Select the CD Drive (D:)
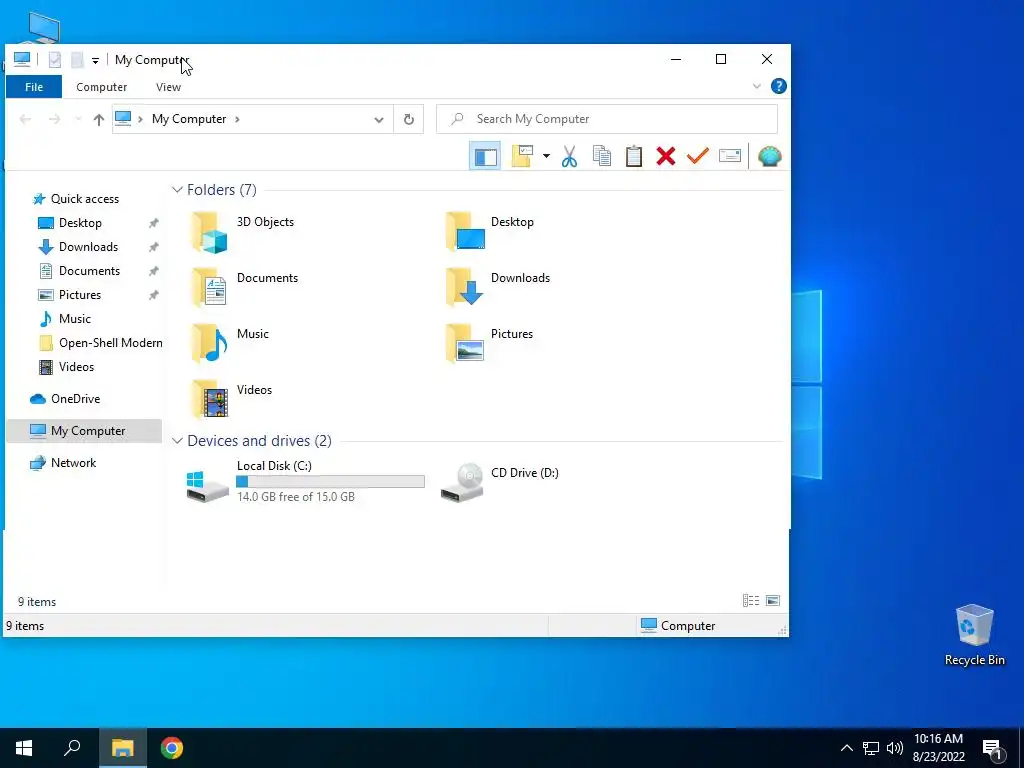Screen dimensions: 1024x768 click(x=498, y=482)
